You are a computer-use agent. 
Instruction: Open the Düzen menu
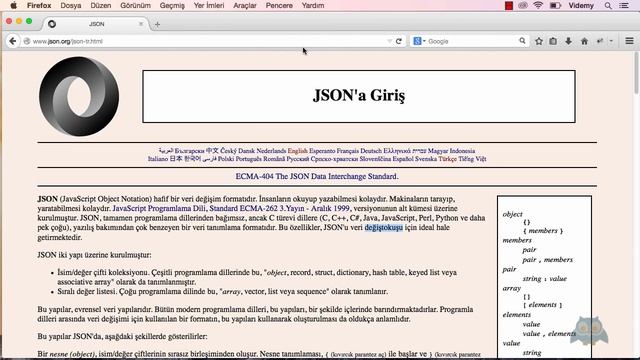(x=101, y=5)
